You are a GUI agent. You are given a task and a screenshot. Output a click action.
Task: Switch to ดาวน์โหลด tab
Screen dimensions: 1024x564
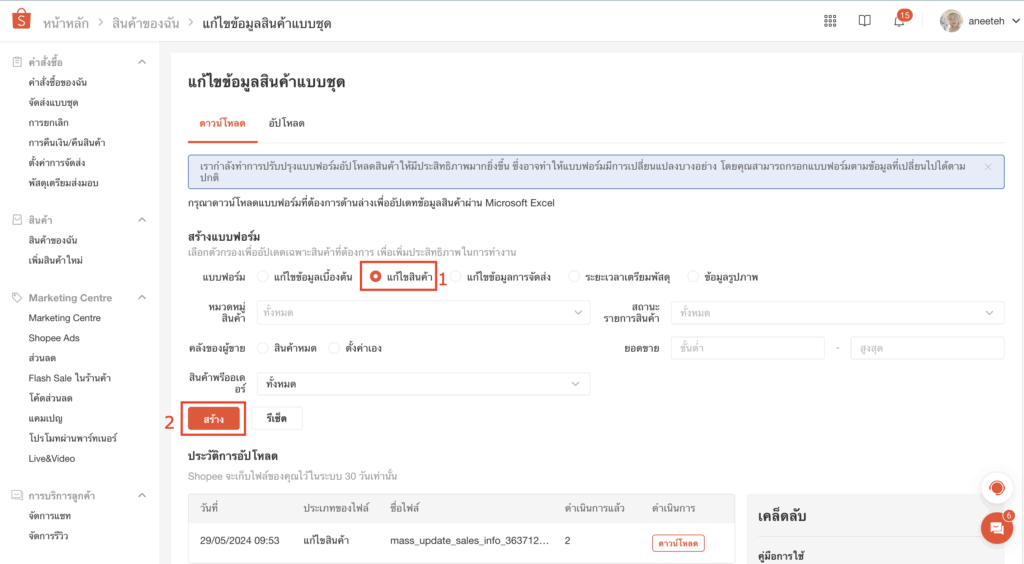pyautogui.click(x=223, y=123)
